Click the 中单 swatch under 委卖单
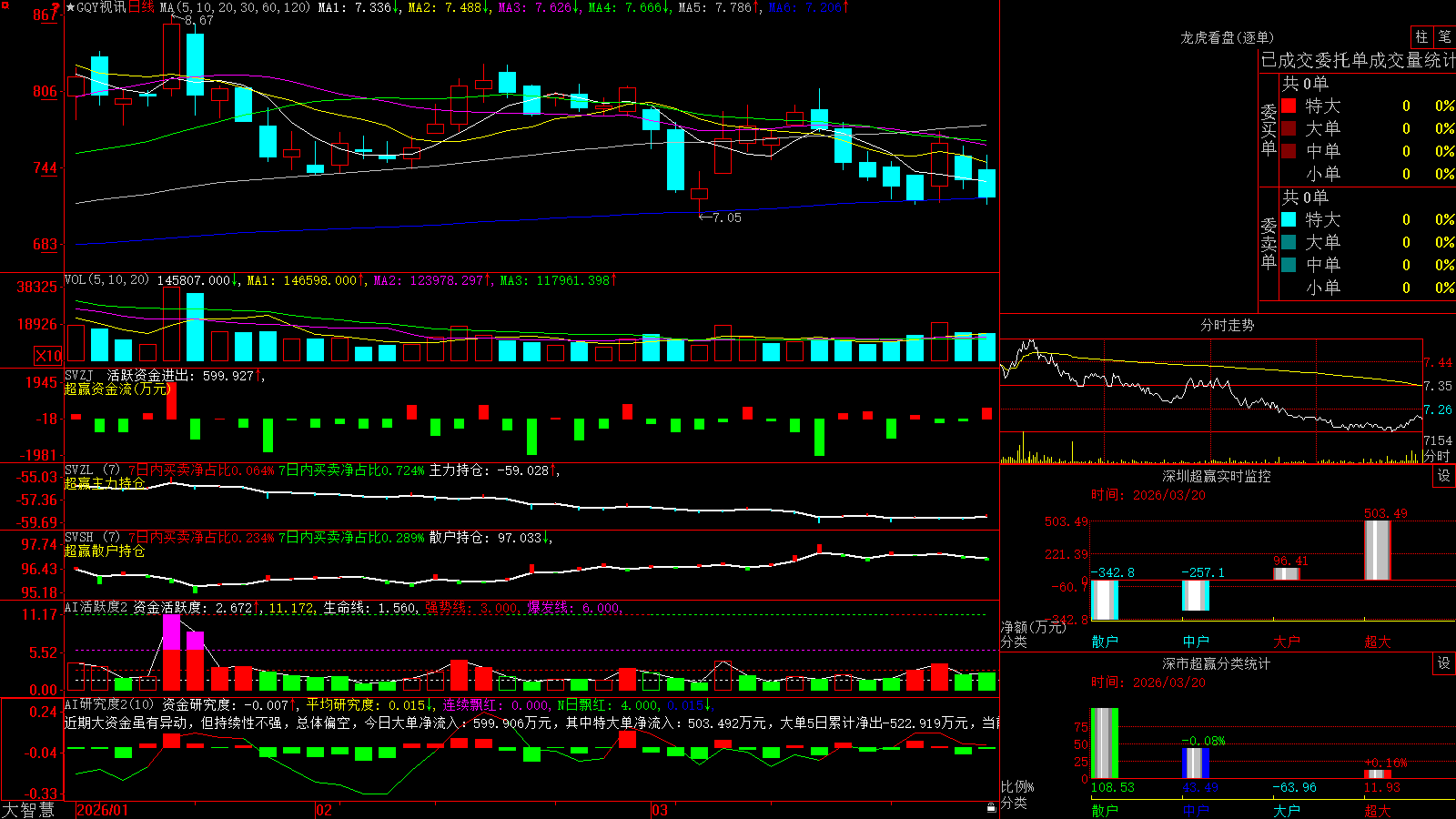 1289,265
